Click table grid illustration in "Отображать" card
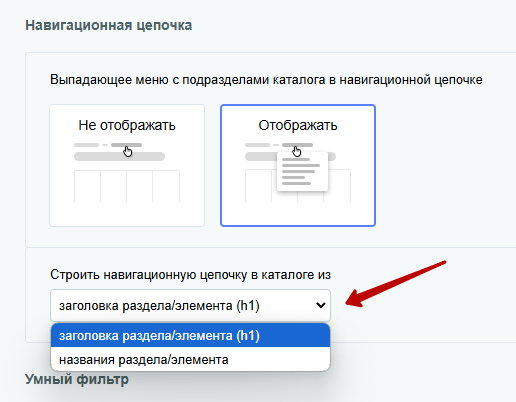The height and width of the screenshot is (402, 516). coord(298,186)
